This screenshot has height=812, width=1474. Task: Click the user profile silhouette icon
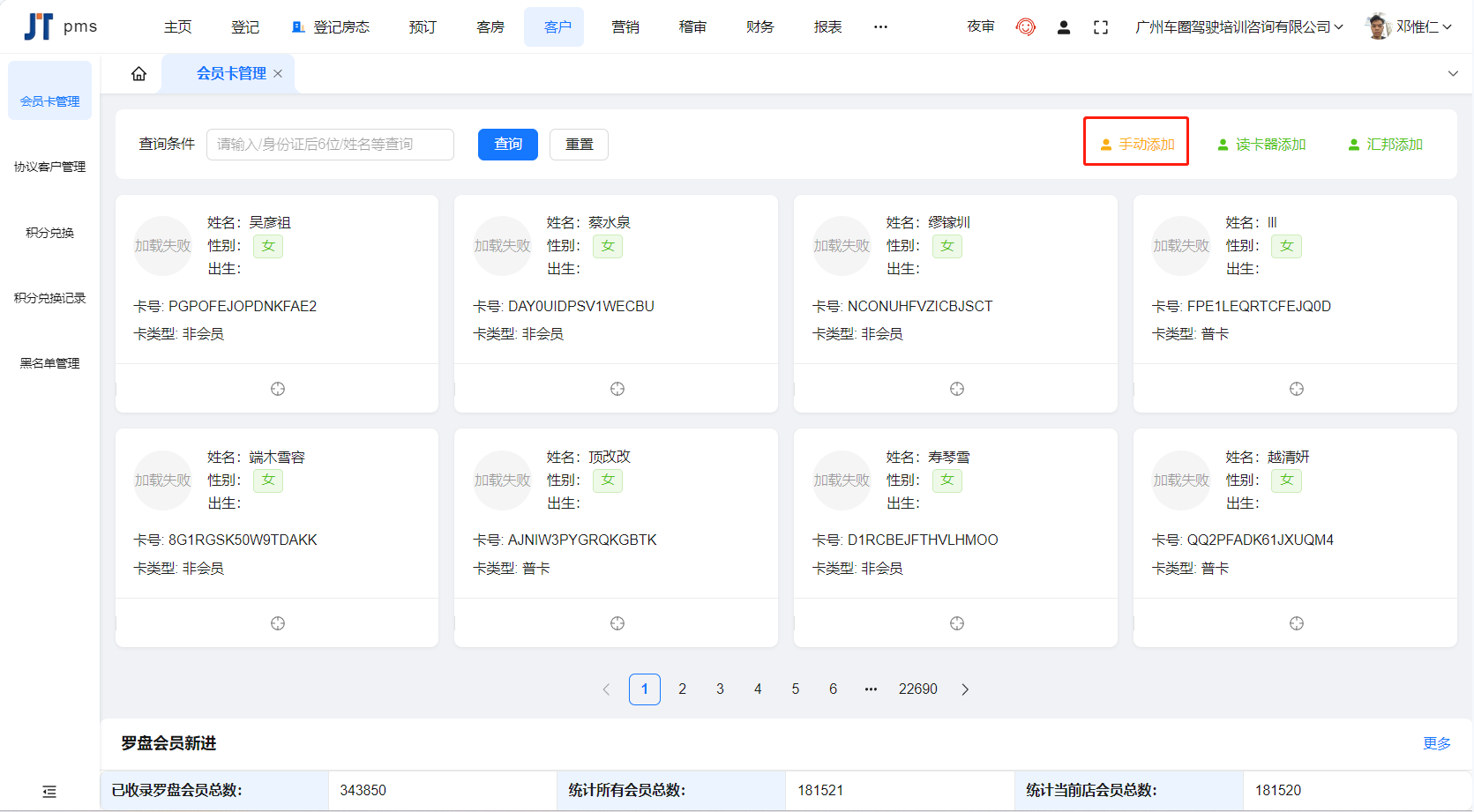point(1063,27)
